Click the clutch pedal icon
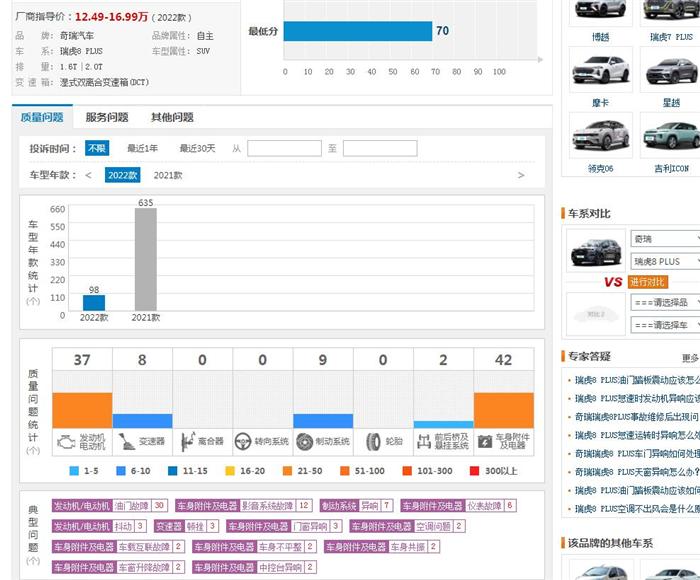Image resolution: width=700 pixels, height=580 pixels. click(x=188, y=442)
